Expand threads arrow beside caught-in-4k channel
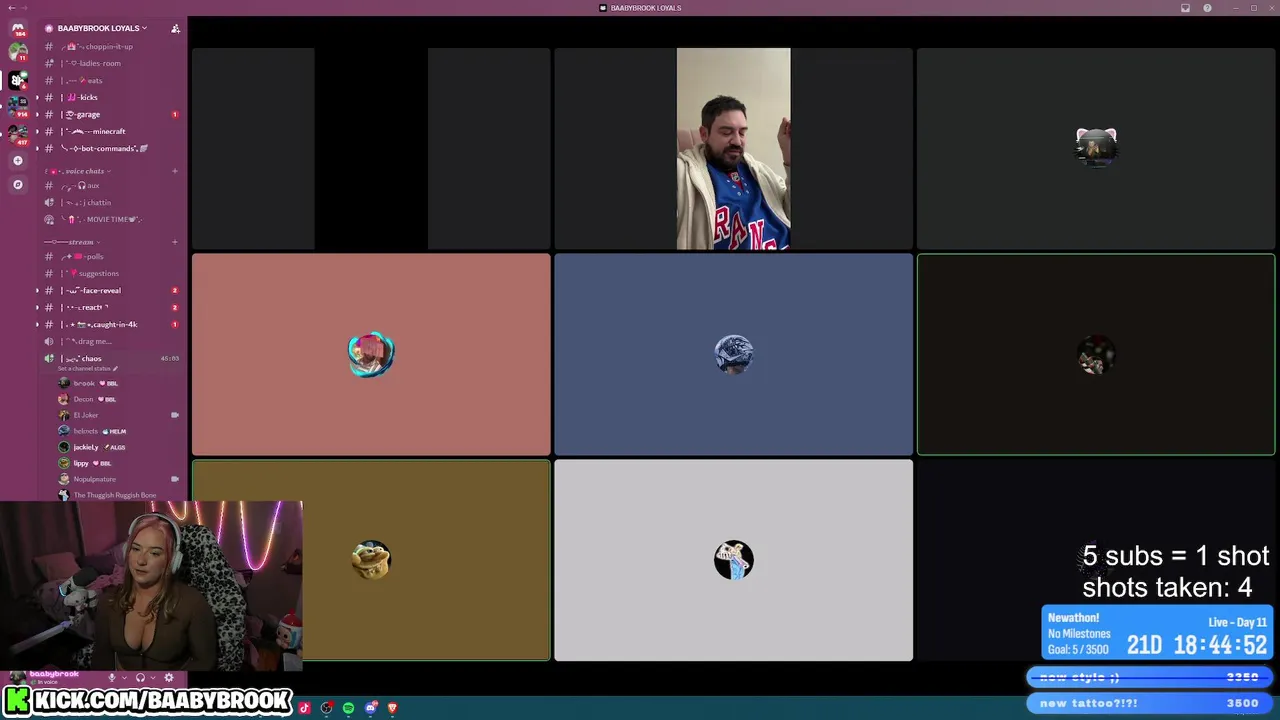Image resolution: width=1280 pixels, height=720 pixels. pos(38,324)
